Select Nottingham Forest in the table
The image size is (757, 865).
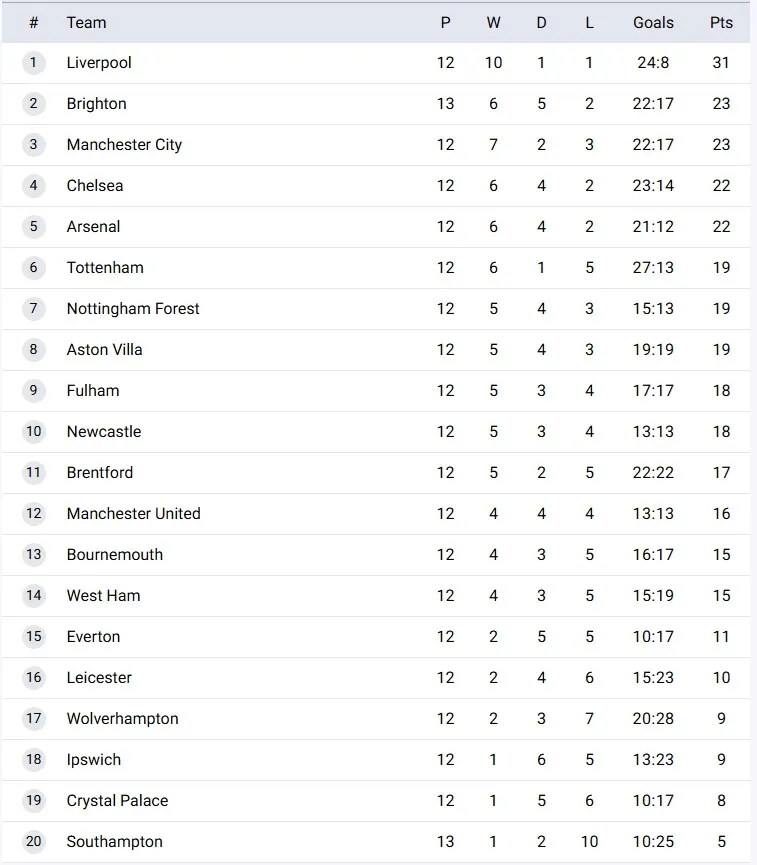133,309
